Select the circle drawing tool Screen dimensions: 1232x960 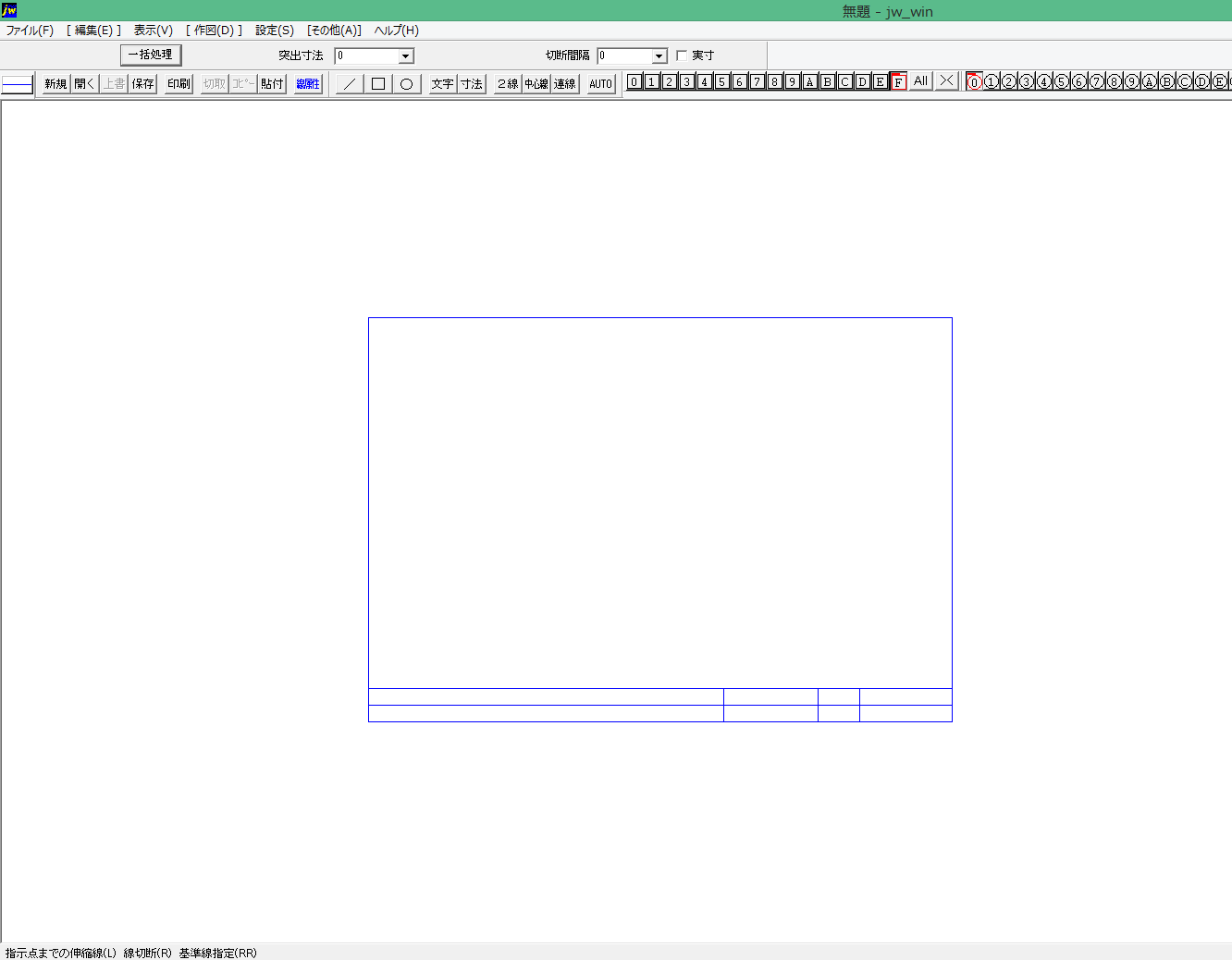[x=406, y=84]
